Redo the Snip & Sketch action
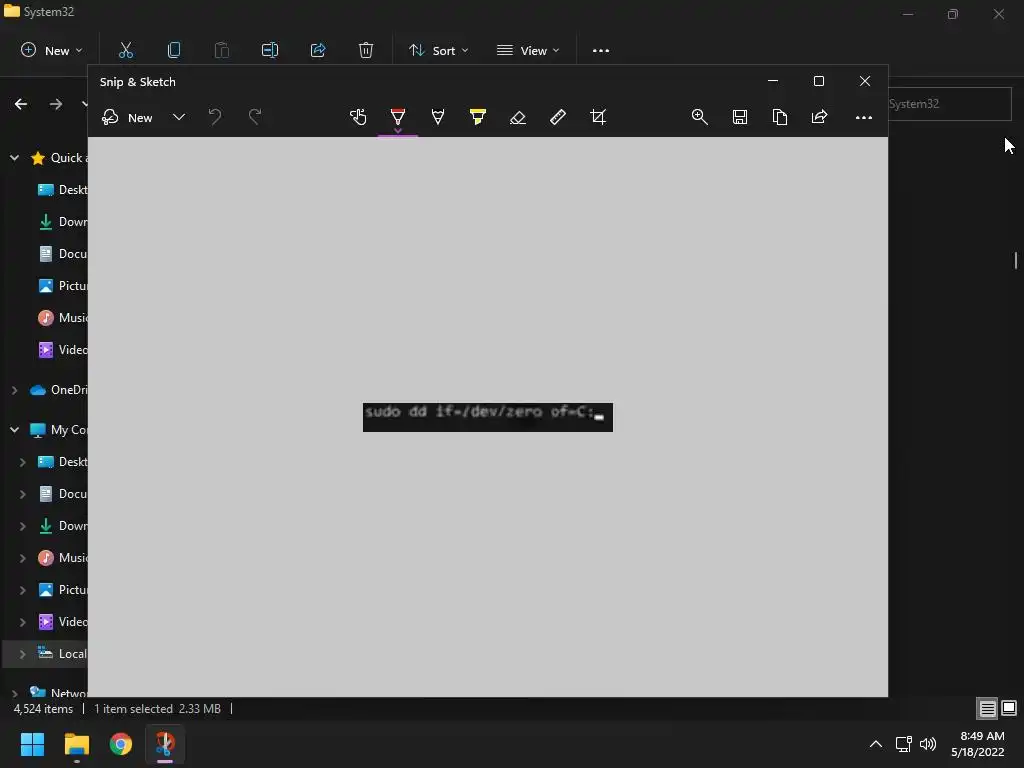Viewport: 1024px width, 768px height. pyautogui.click(x=255, y=117)
